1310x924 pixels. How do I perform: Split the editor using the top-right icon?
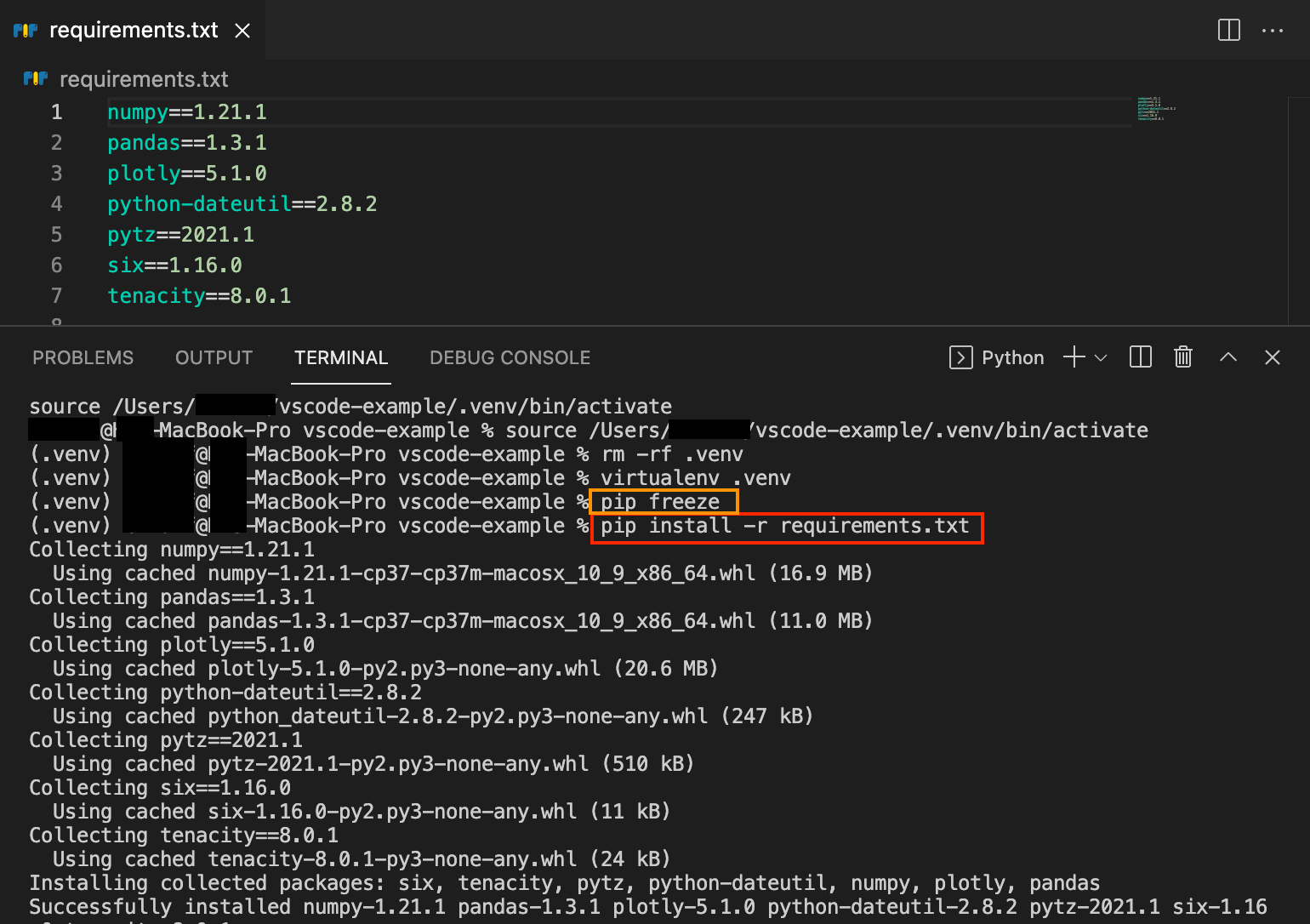click(1228, 30)
